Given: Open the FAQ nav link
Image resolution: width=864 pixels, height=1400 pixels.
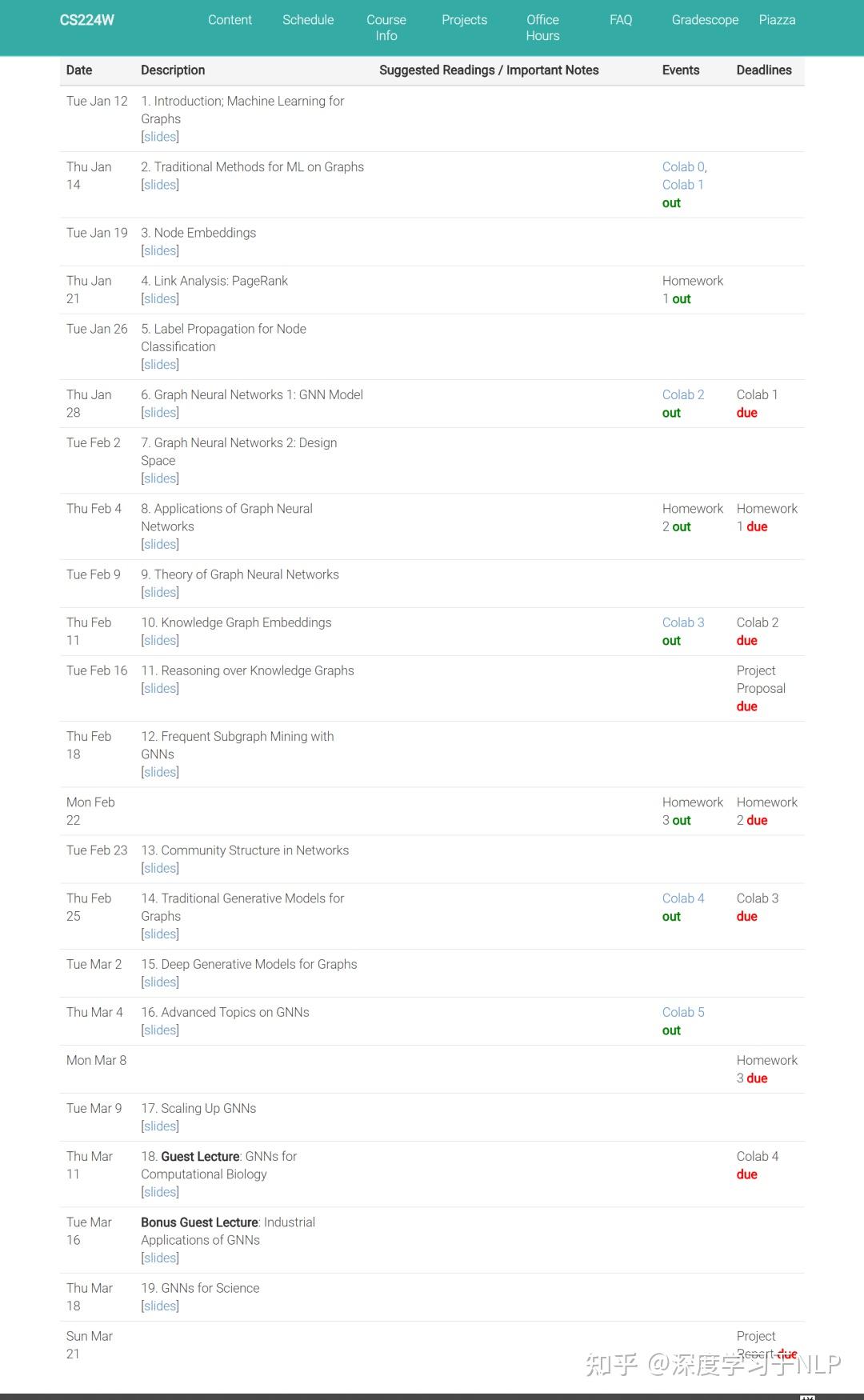Looking at the screenshot, I should 621,20.
